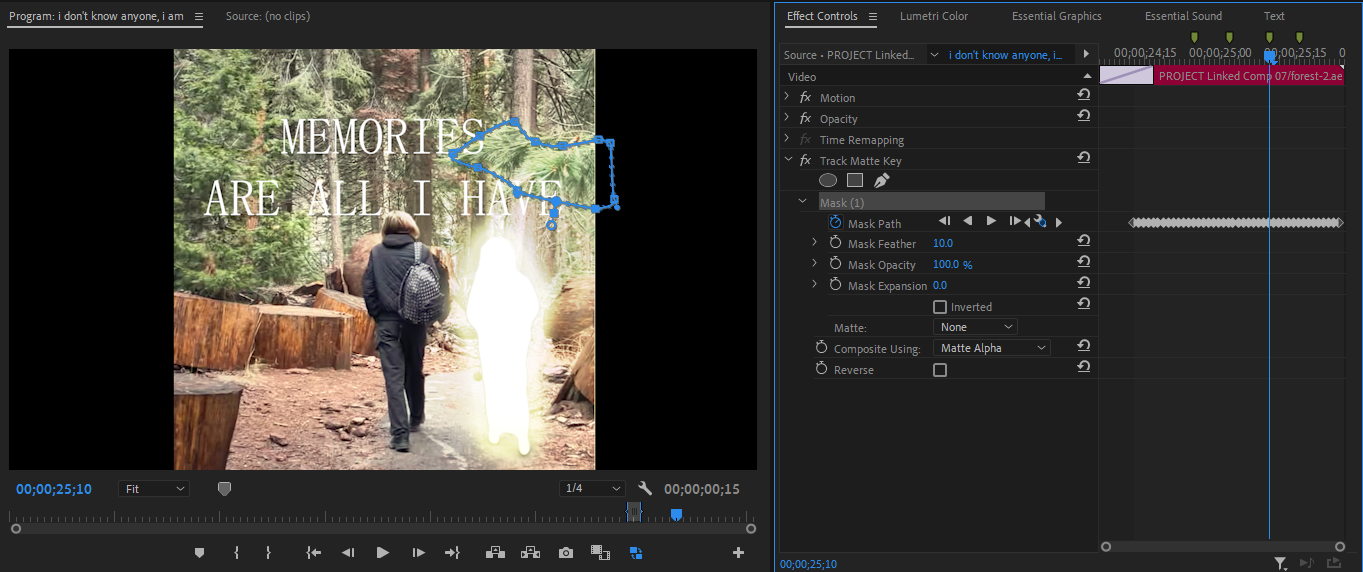The image size is (1363, 572).
Task: Reset the Opacity effect
Action: 1083,116
